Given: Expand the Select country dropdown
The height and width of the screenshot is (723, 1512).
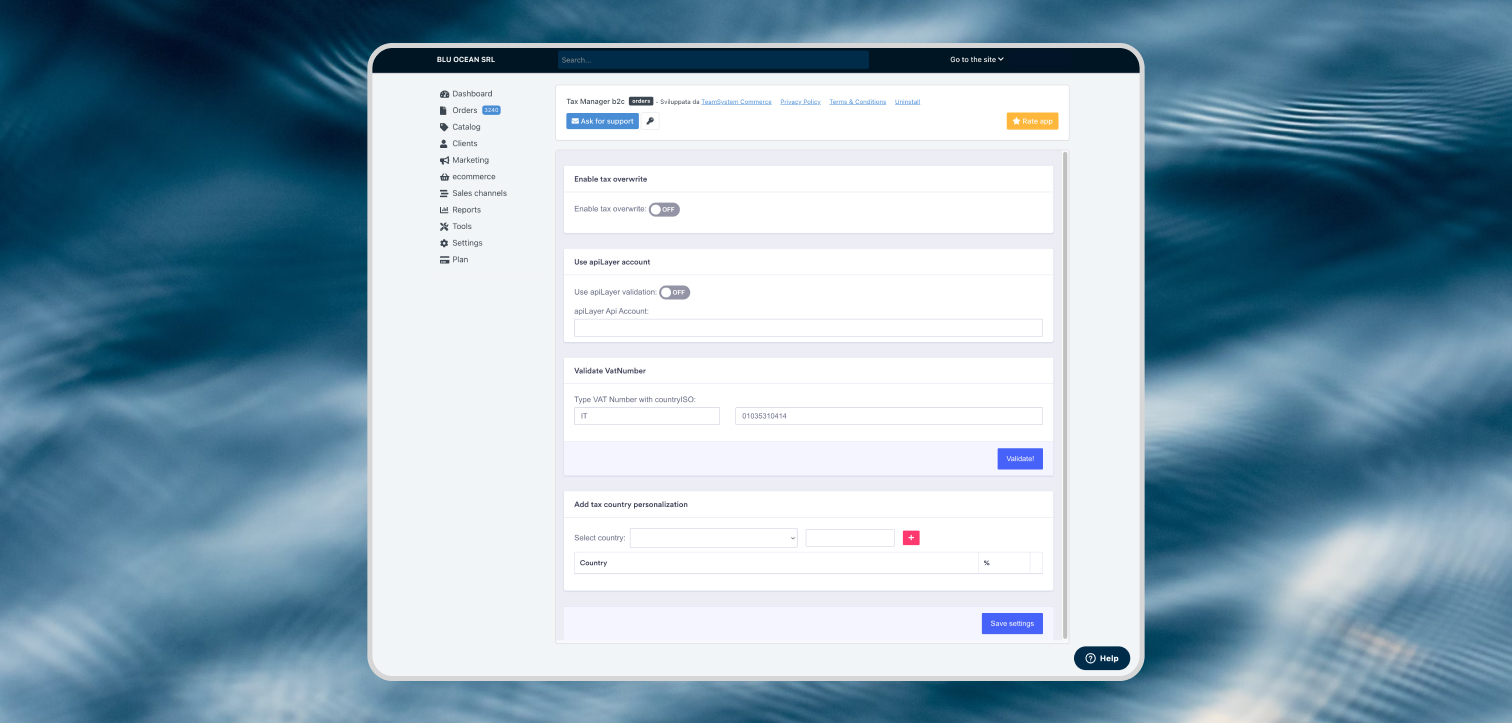Looking at the screenshot, I should tap(713, 538).
